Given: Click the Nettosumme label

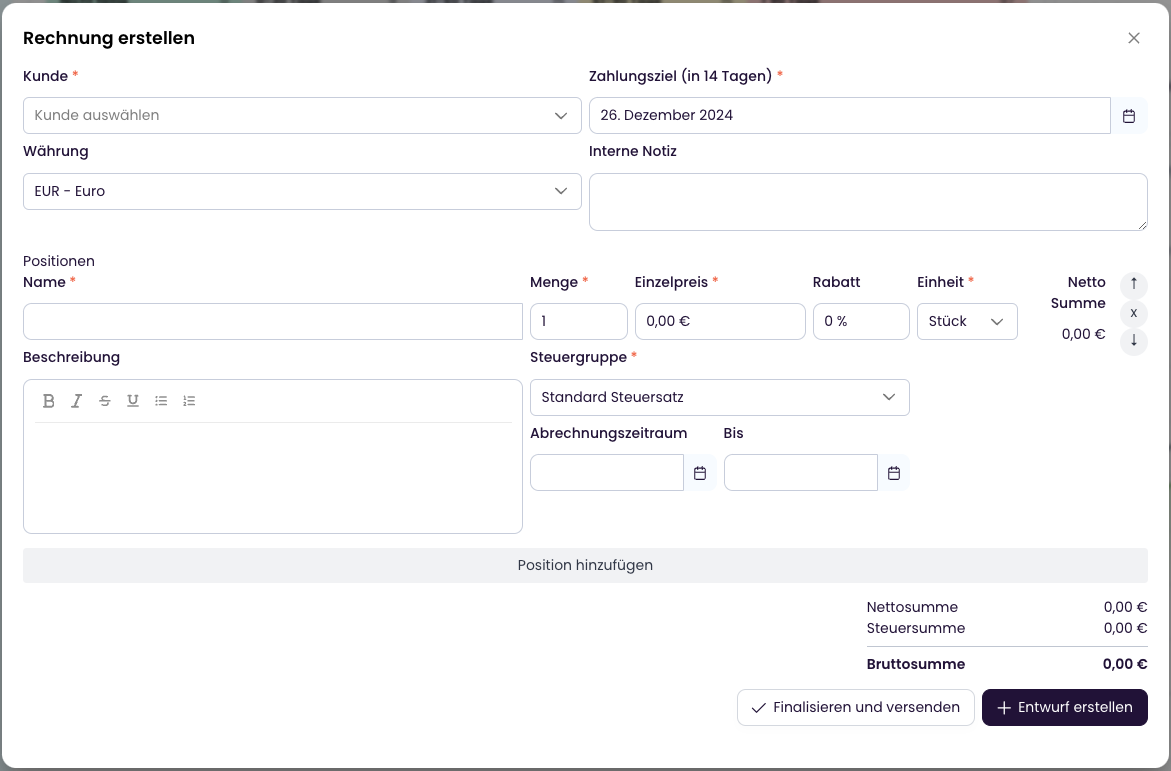Looking at the screenshot, I should click(912, 607).
